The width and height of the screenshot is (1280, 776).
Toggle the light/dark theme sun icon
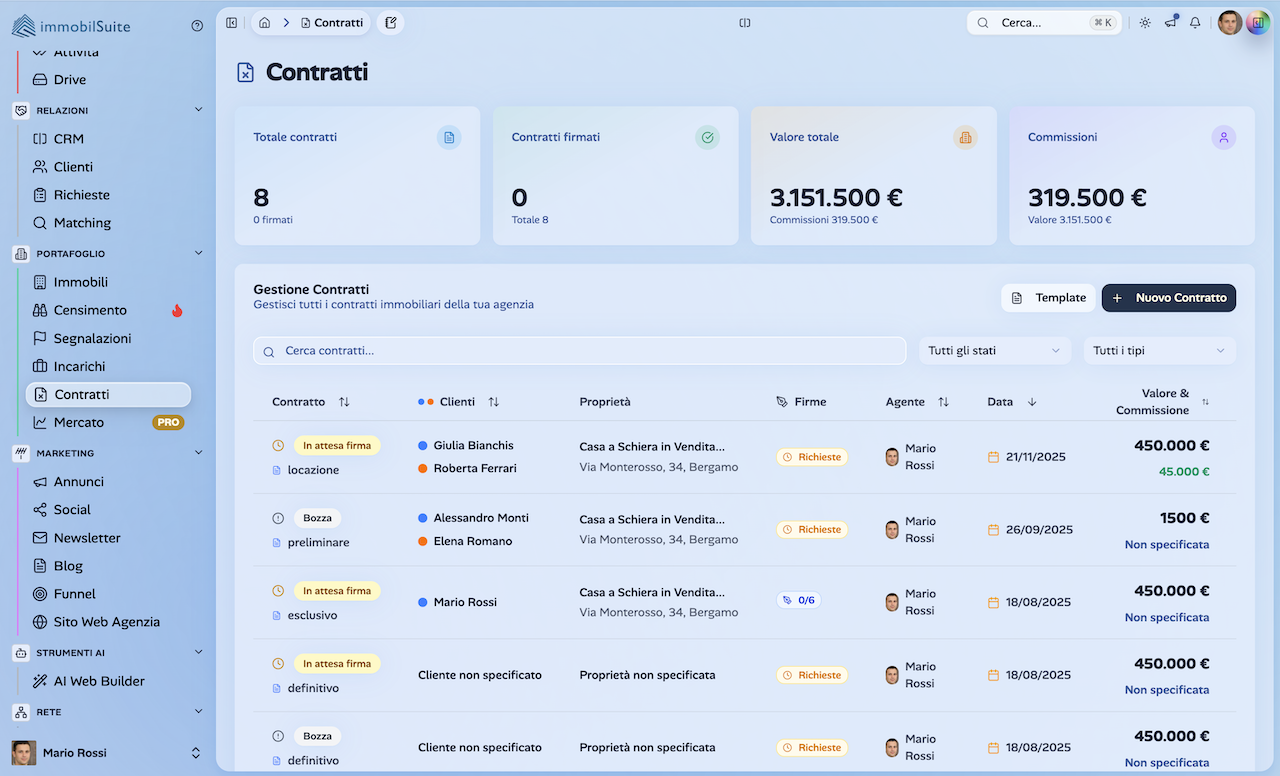tap(1145, 23)
